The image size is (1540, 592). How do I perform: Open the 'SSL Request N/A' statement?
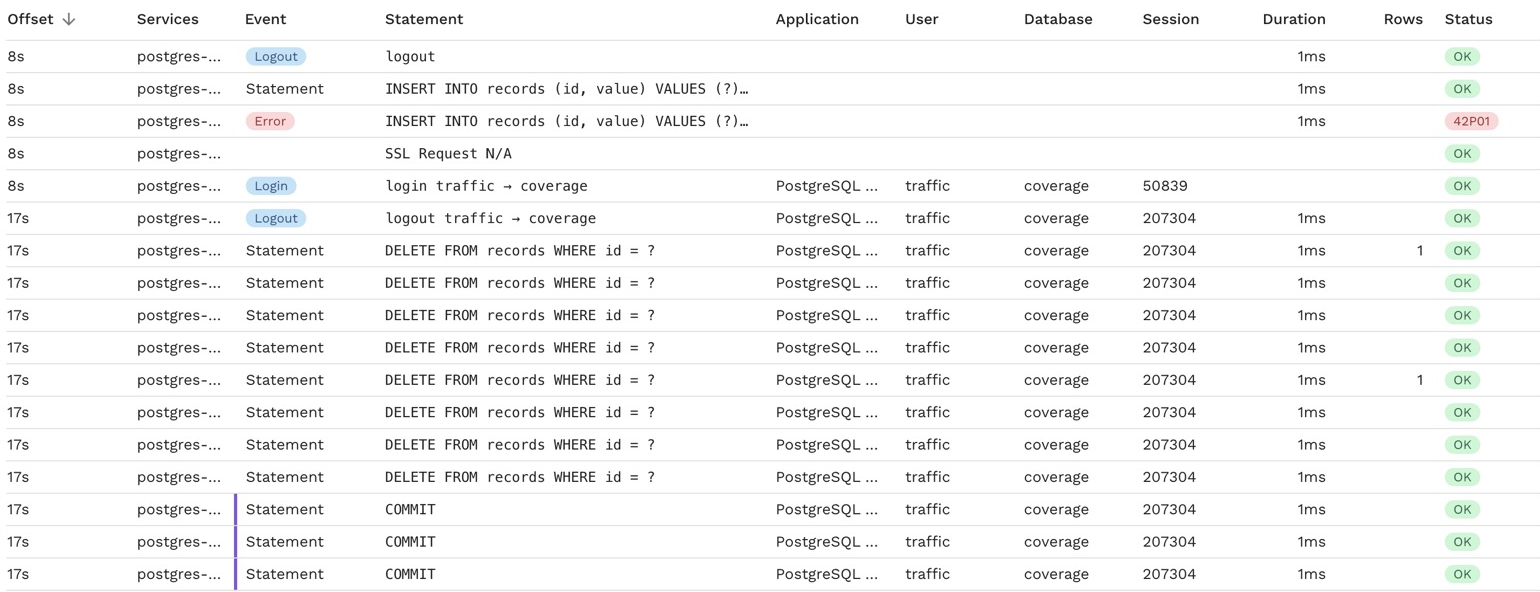pos(448,154)
